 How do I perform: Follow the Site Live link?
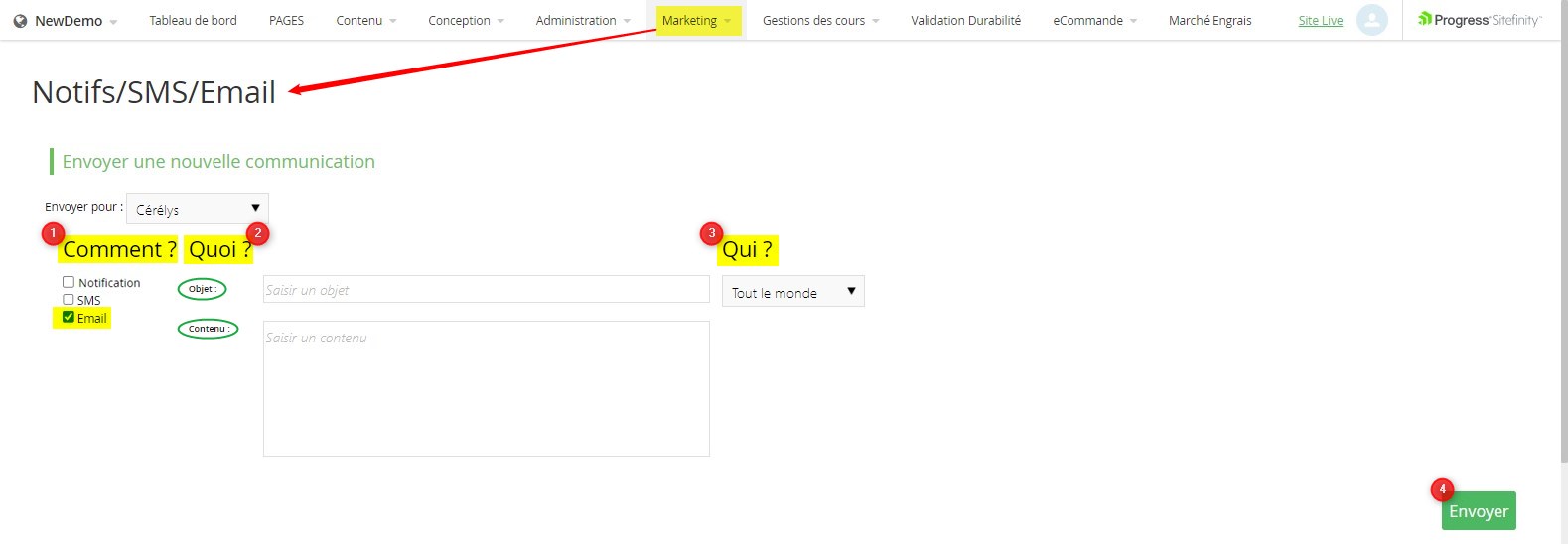pos(1320,21)
